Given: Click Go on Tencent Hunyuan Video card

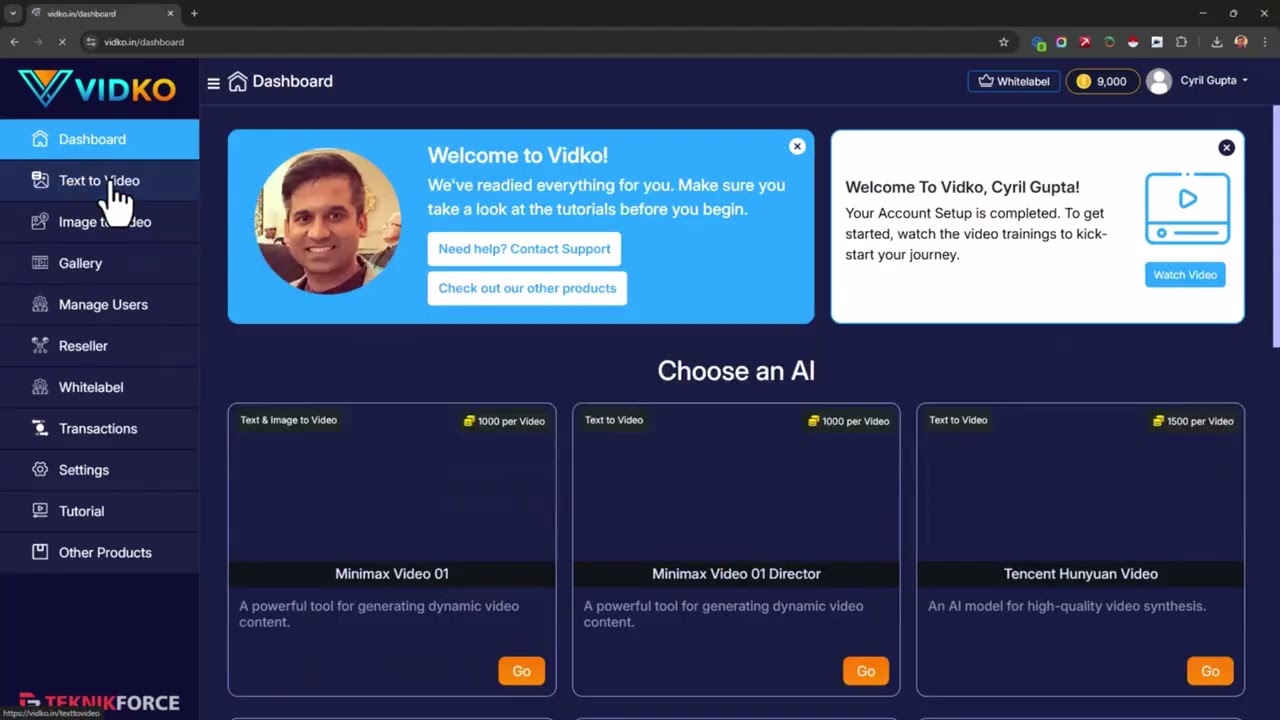Looking at the screenshot, I should click(1210, 671).
